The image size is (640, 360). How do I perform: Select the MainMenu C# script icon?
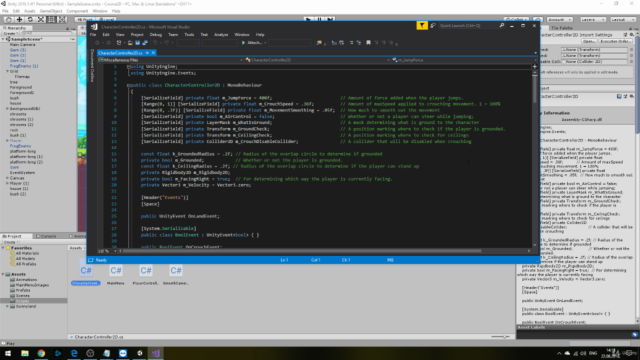[116, 271]
